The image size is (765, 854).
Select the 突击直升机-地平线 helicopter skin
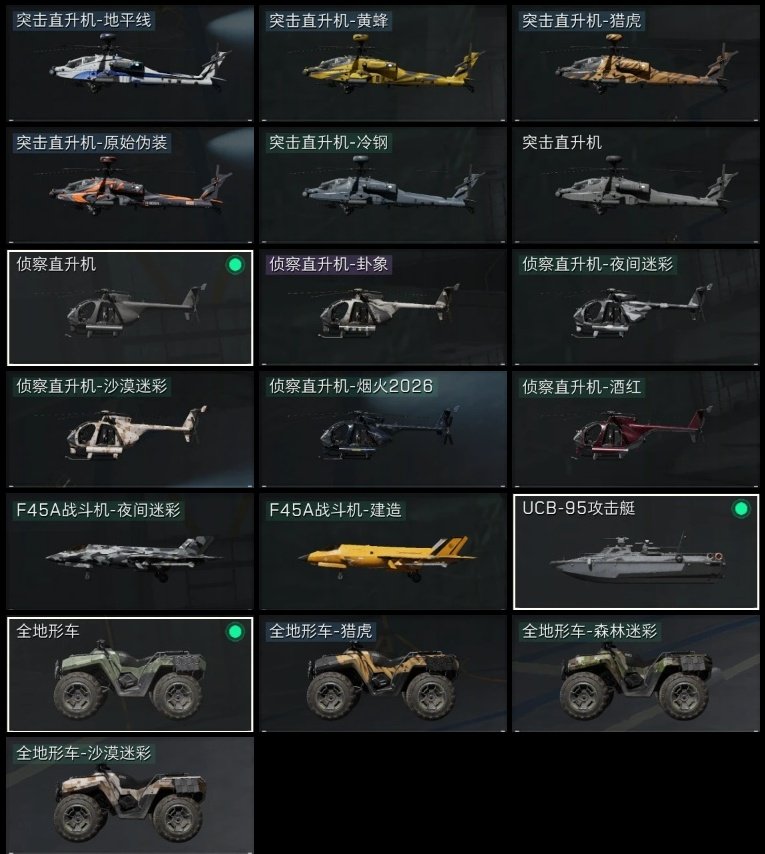pyautogui.click(x=130, y=63)
